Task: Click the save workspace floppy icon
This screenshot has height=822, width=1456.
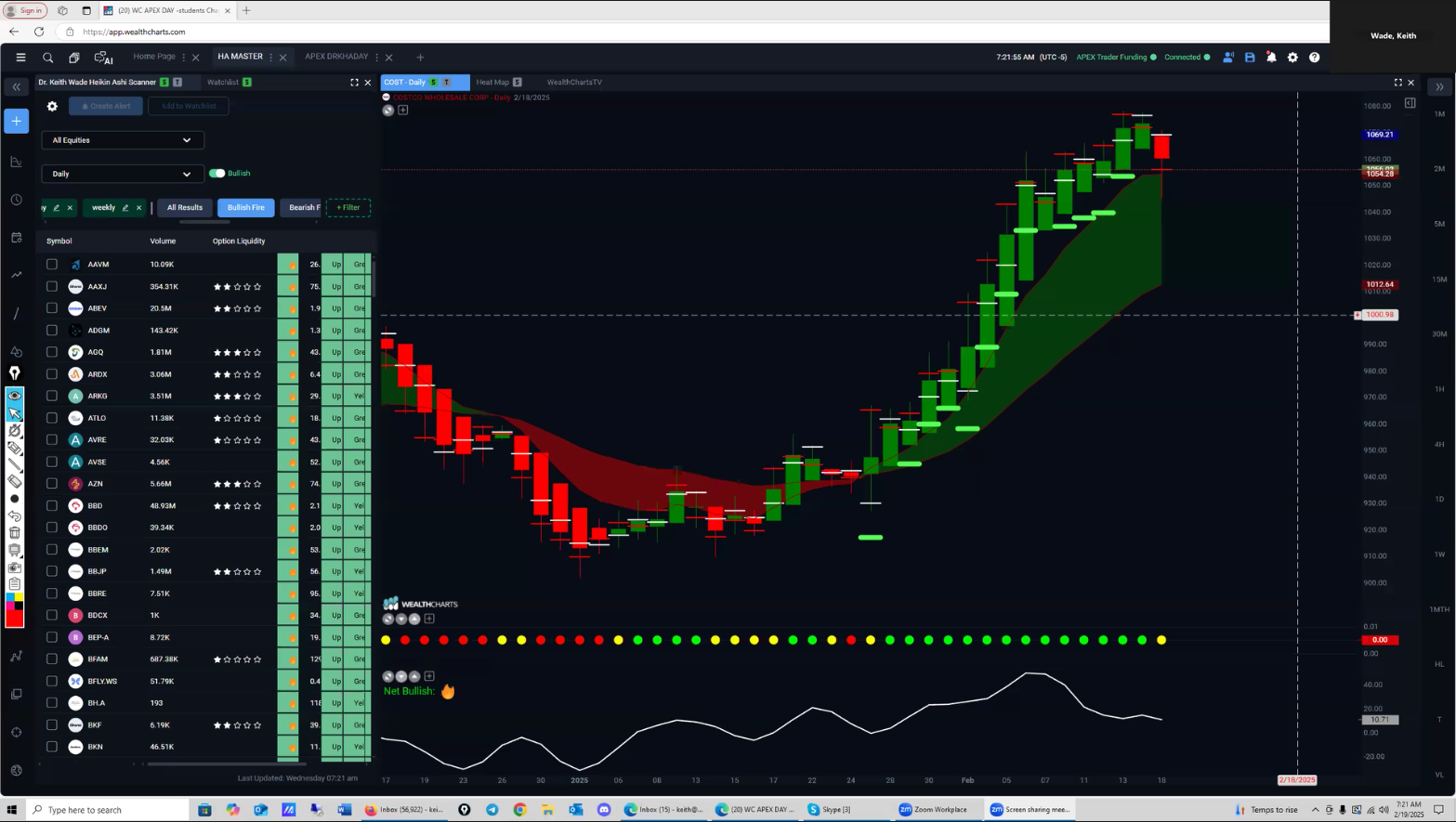Action: coord(1250,58)
